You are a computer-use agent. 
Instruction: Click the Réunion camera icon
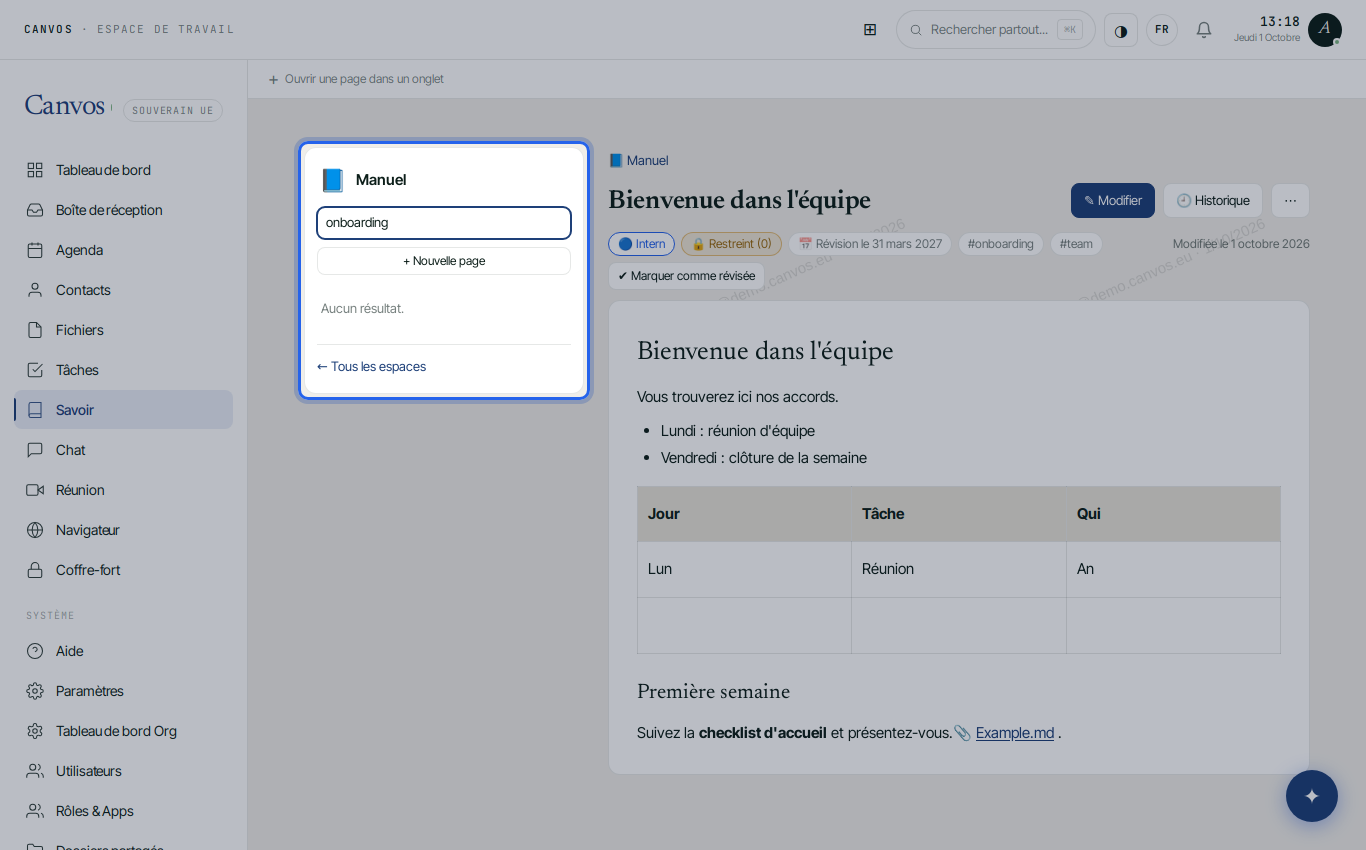click(x=35, y=490)
